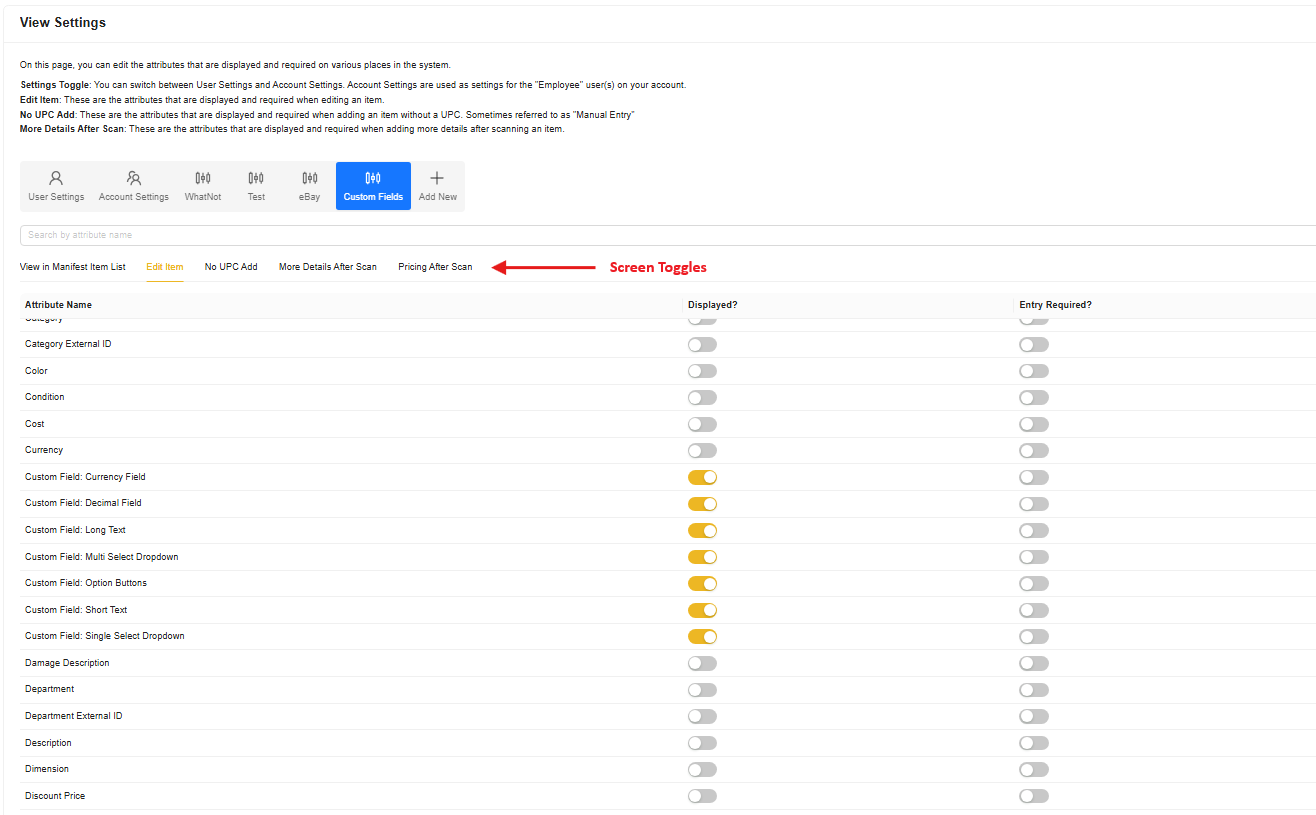Open the User Settings icon tab

(x=56, y=186)
